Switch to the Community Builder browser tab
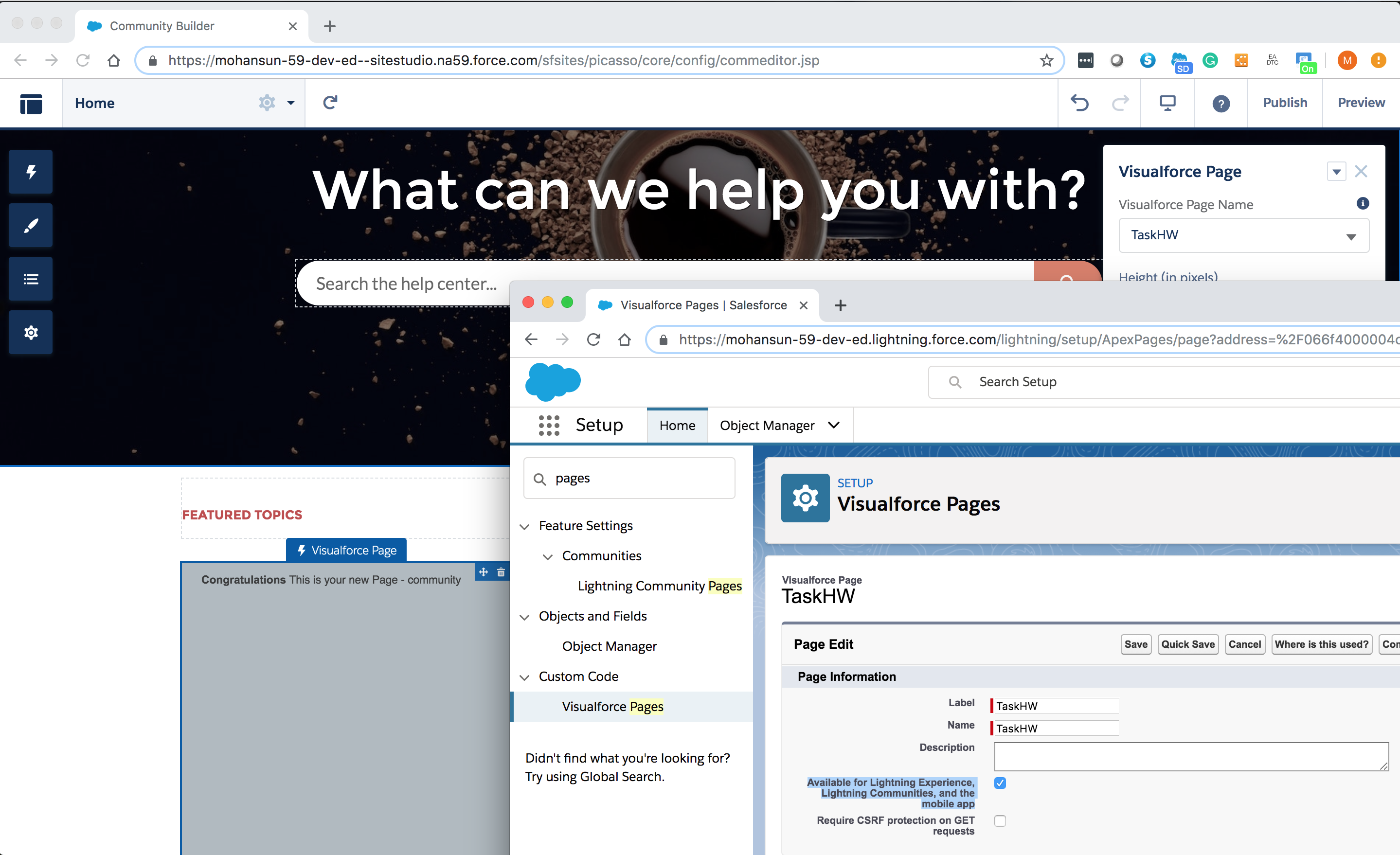The image size is (1400, 855). pos(192,26)
